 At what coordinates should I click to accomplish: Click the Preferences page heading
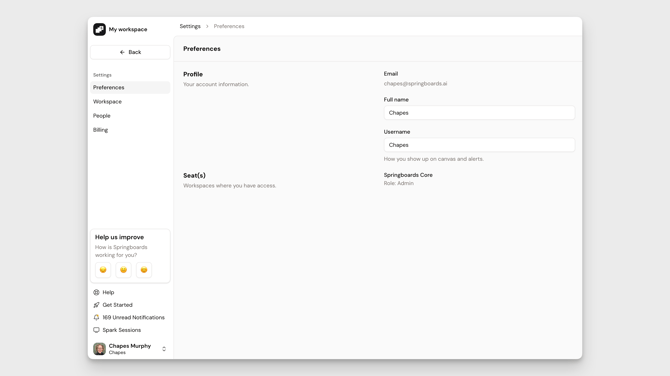[202, 49]
